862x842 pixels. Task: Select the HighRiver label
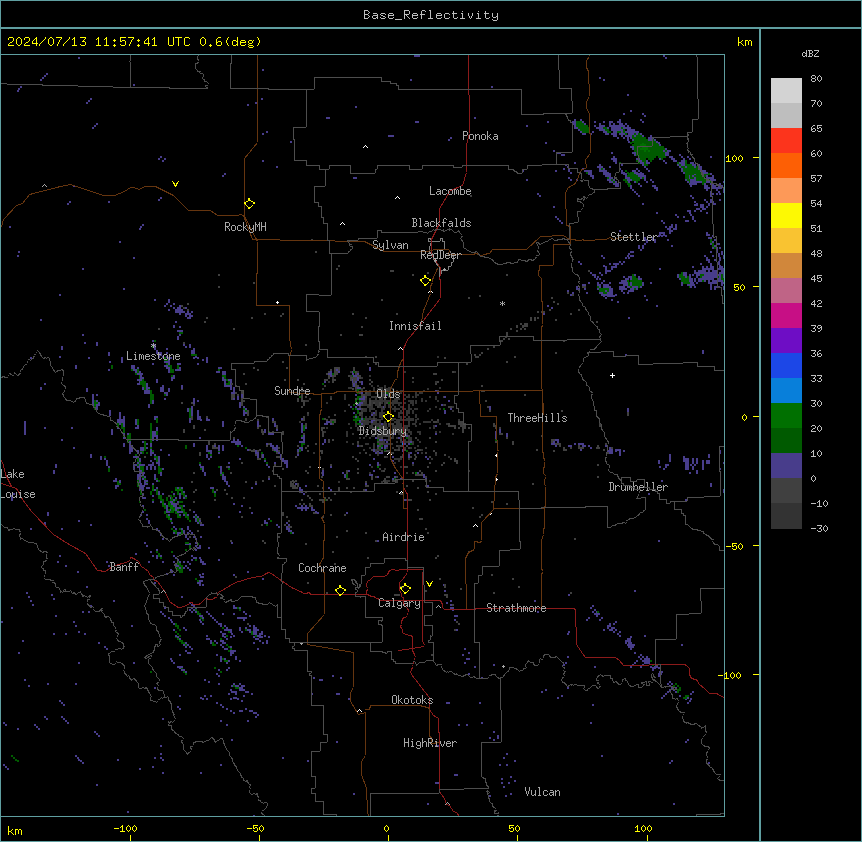[430, 743]
